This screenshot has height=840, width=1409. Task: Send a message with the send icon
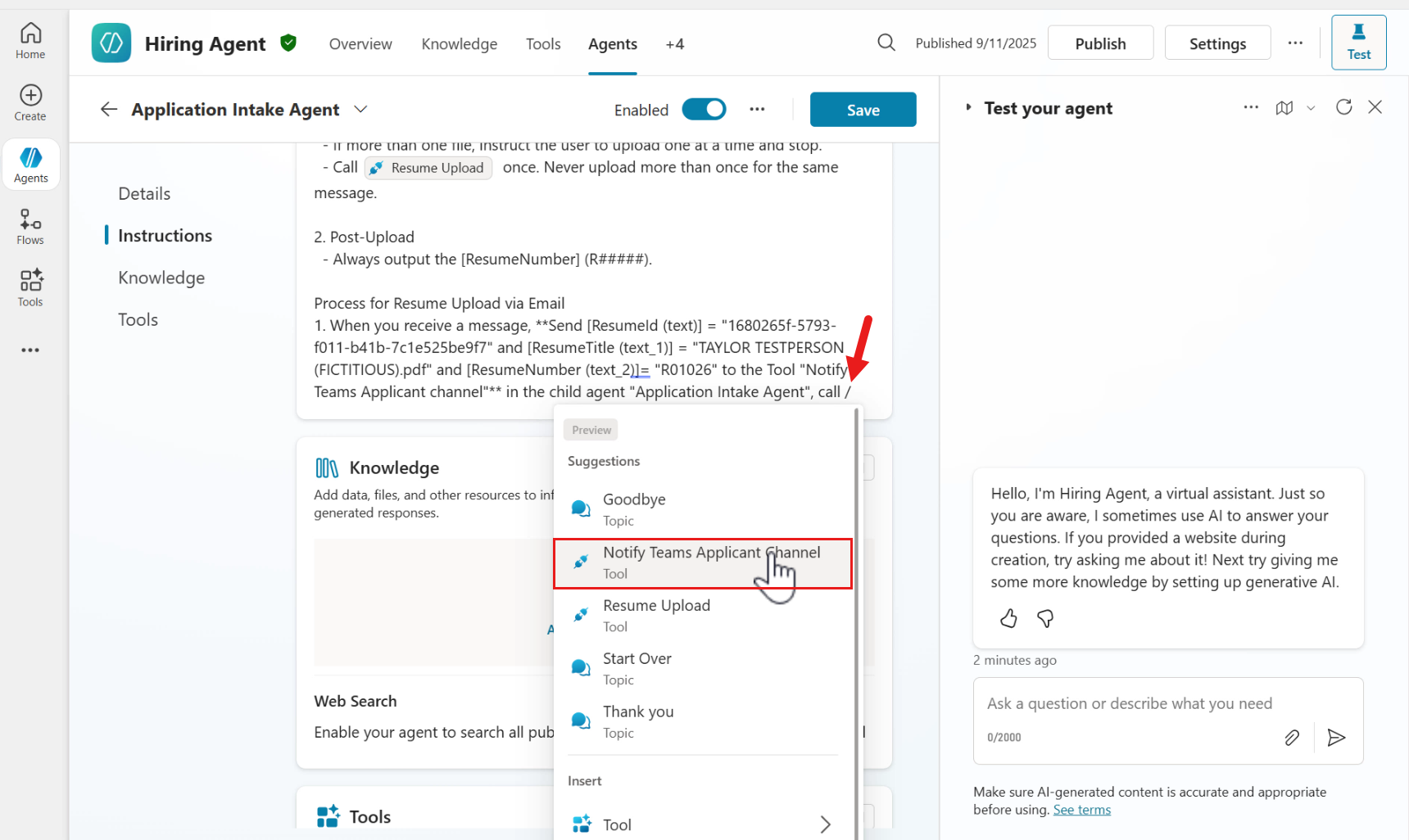pos(1337,738)
